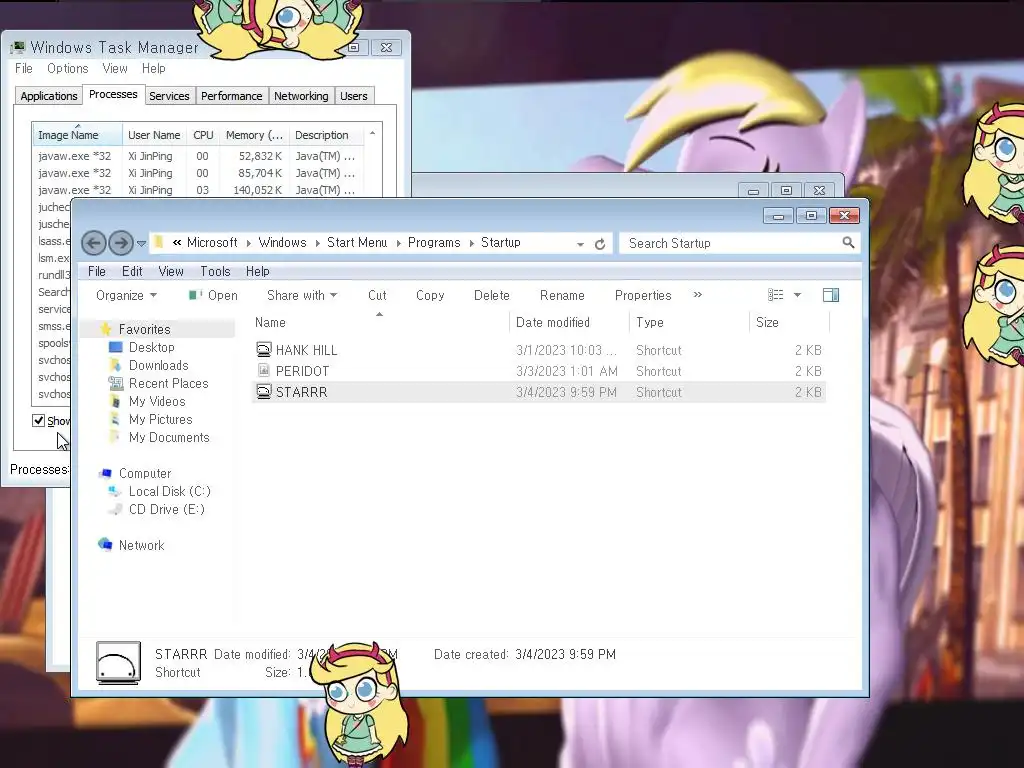Image resolution: width=1024 pixels, height=768 pixels.
Task: Sort by Type column header
Action: point(689,322)
